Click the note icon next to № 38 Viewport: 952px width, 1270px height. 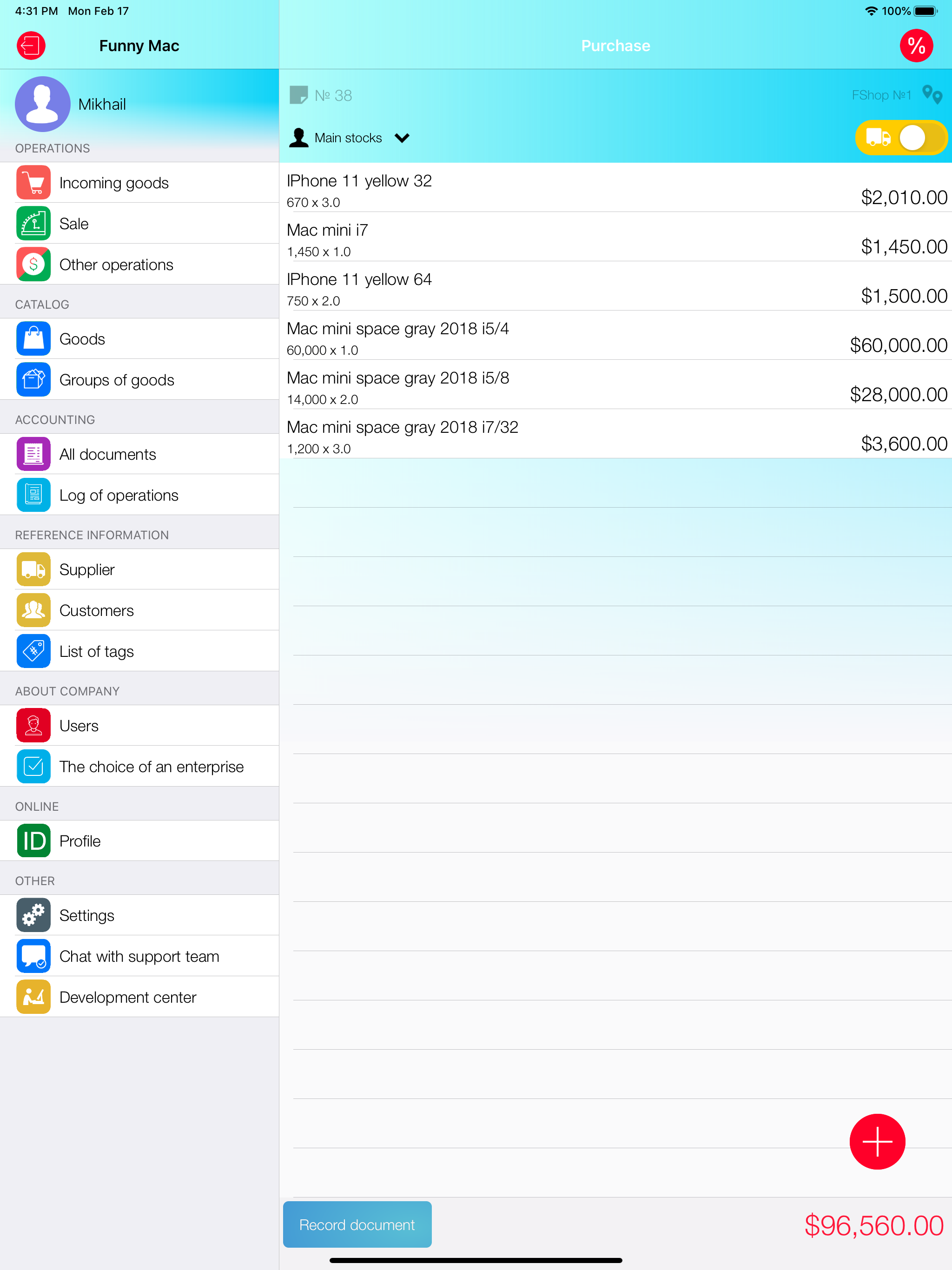click(x=298, y=95)
